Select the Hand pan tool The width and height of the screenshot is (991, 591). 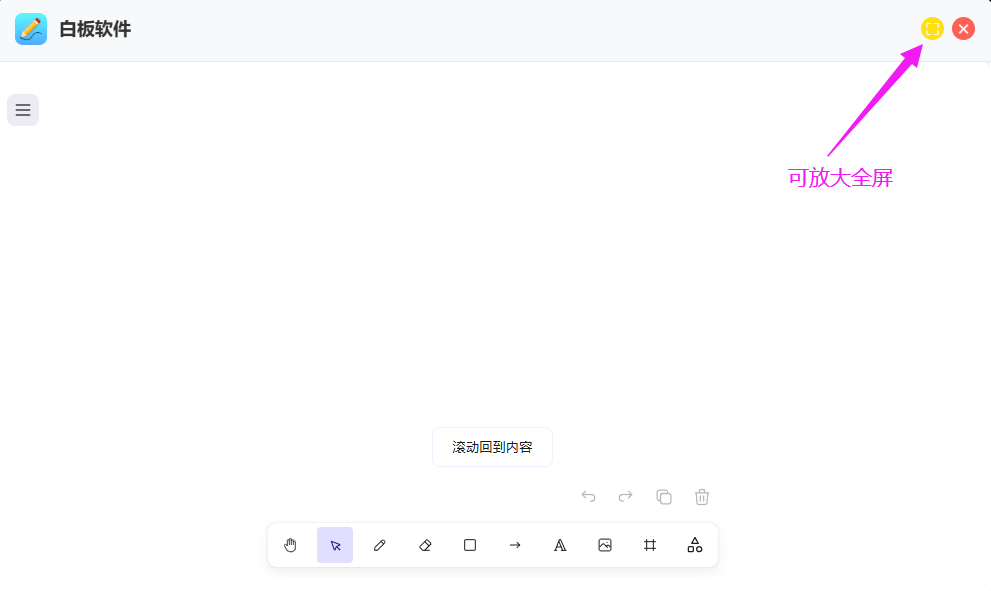(x=290, y=545)
